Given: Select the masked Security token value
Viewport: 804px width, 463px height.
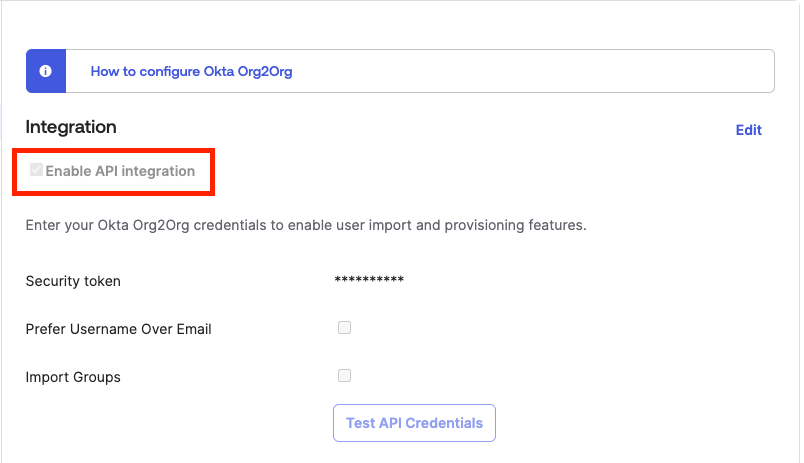Looking at the screenshot, I should click(369, 280).
